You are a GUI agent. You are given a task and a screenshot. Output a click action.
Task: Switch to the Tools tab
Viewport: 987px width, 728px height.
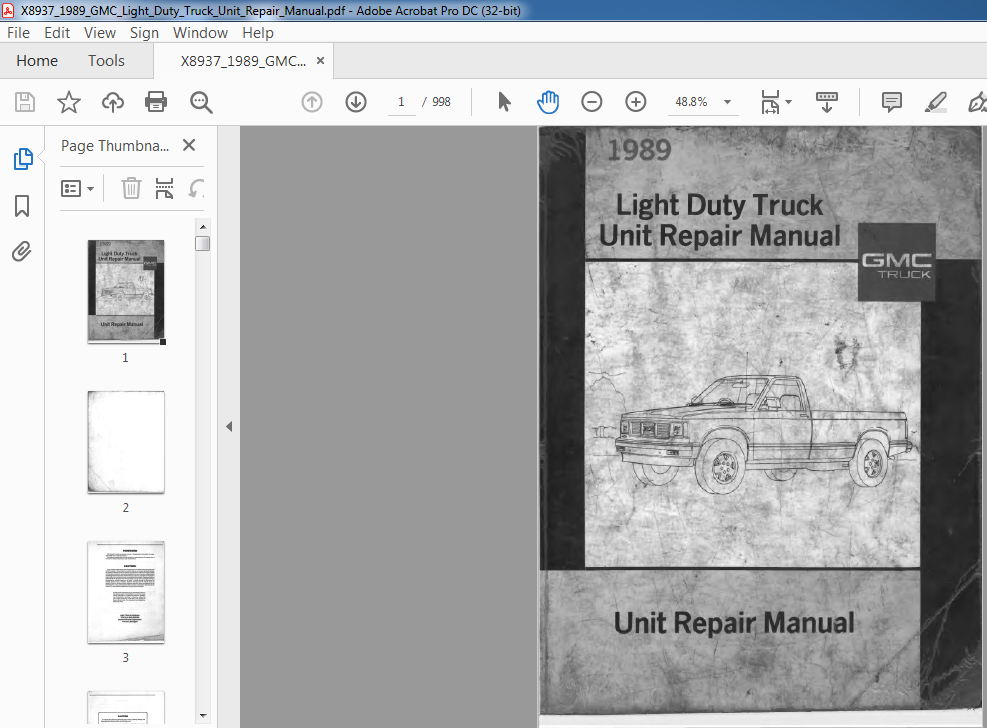click(106, 60)
